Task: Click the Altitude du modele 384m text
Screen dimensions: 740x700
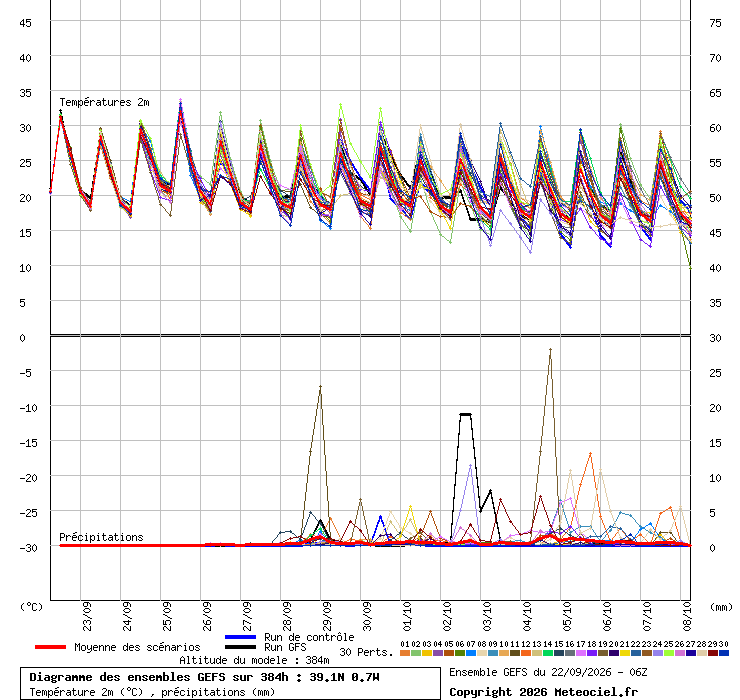Action: coord(254,660)
